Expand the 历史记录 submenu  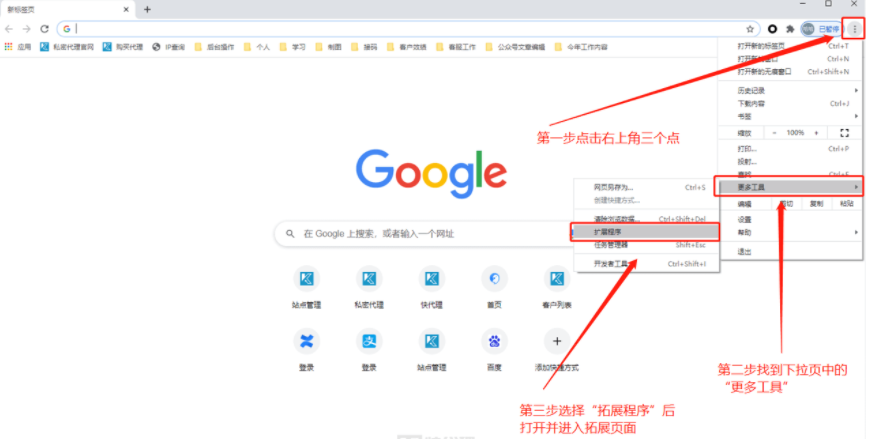(791, 90)
